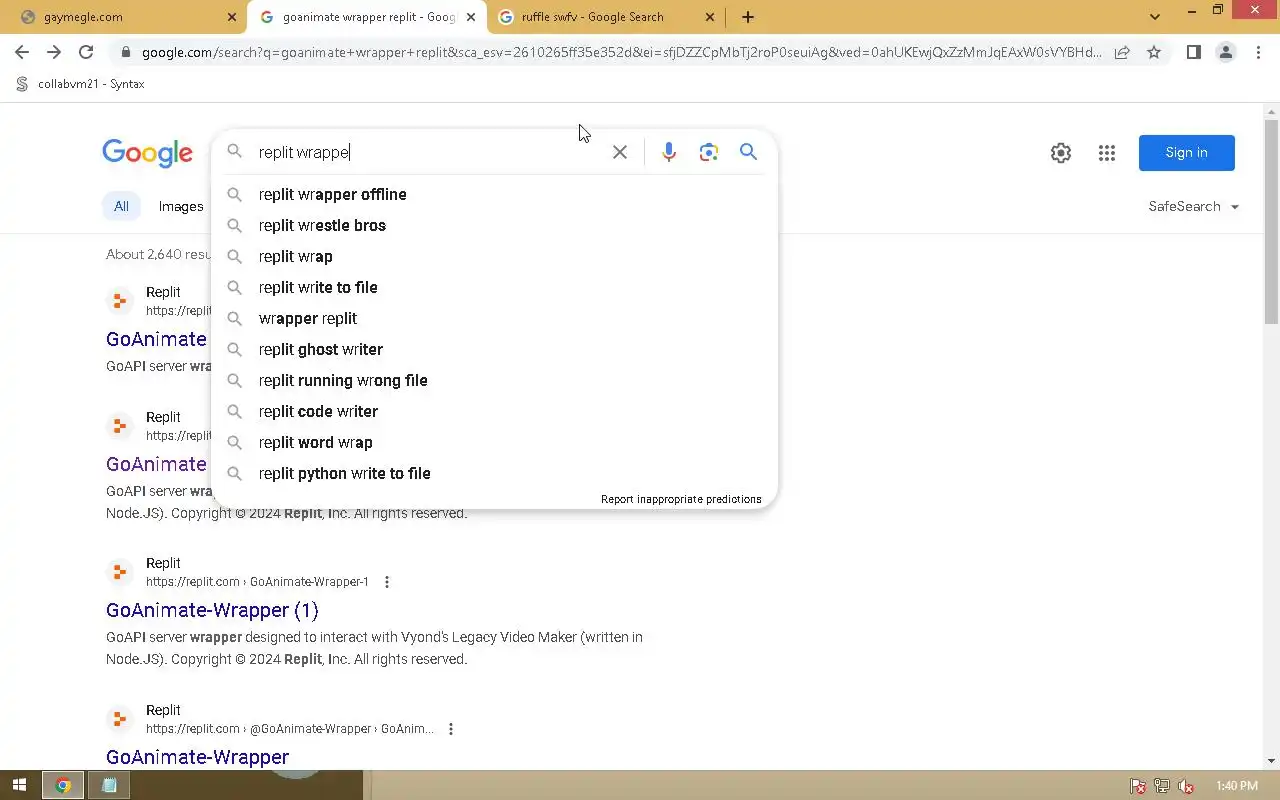This screenshot has width=1280, height=800.
Task: Open the Windows Start menu
Action: tap(19, 786)
